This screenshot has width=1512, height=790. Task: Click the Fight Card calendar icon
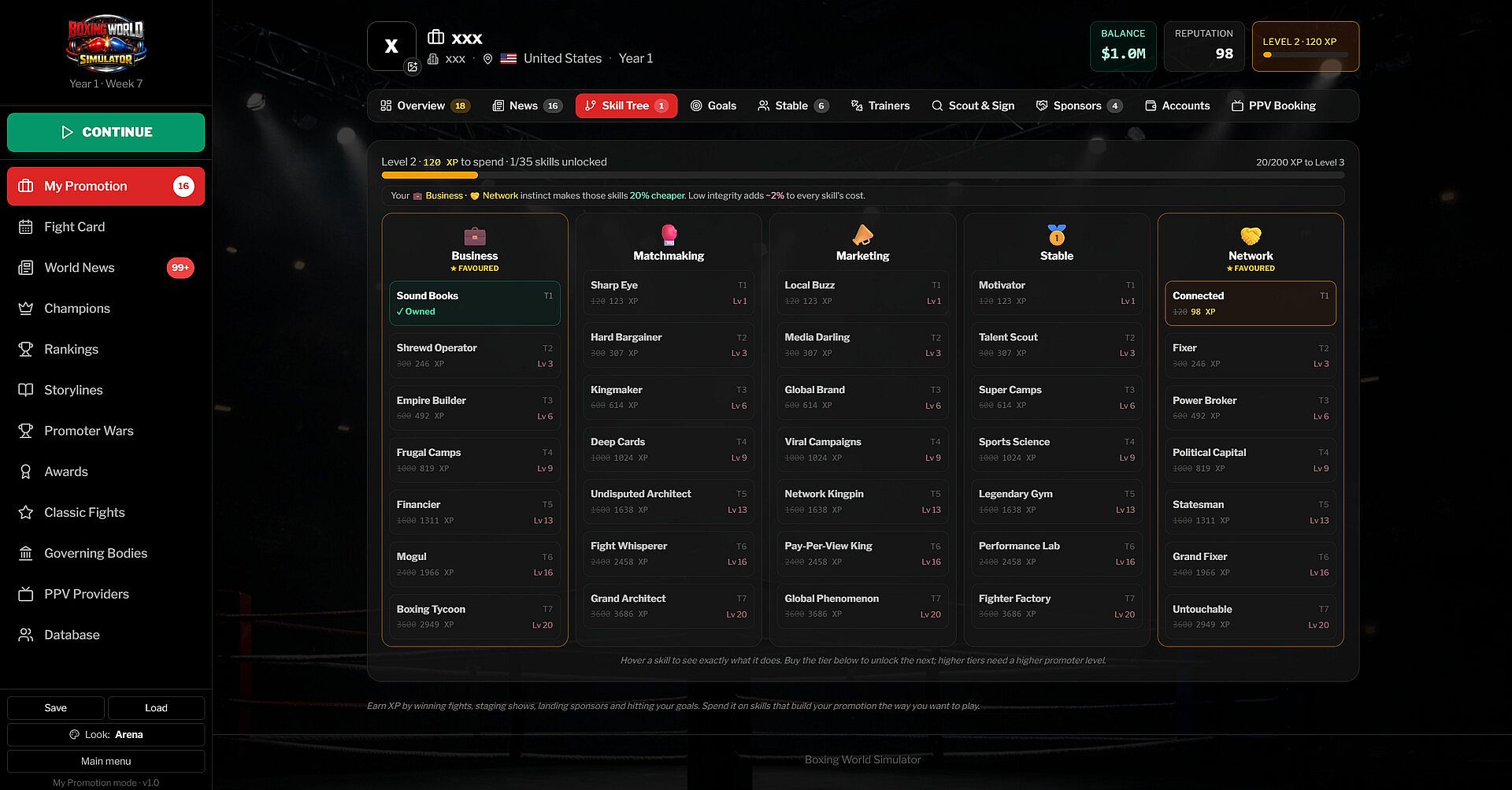click(26, 227)
